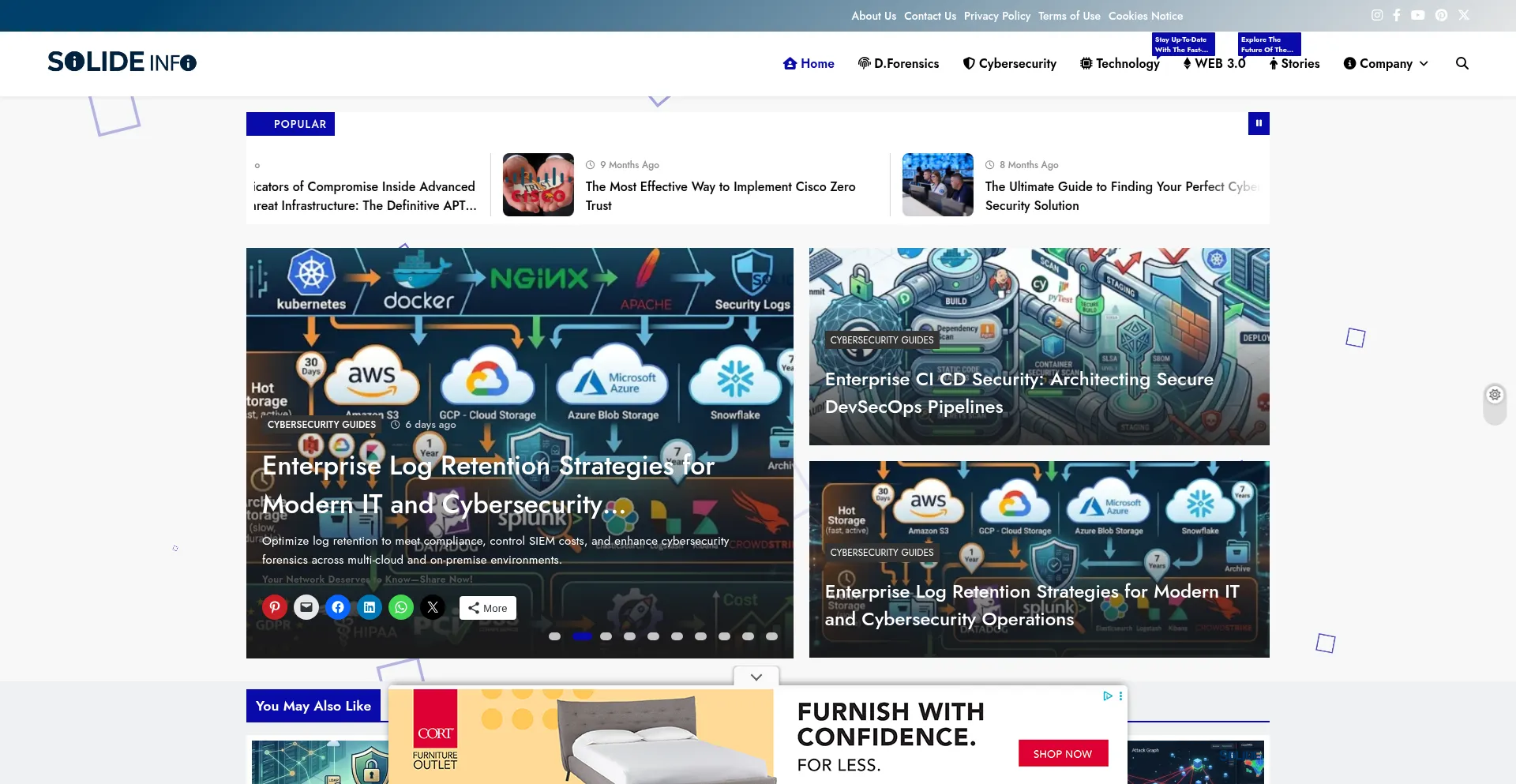Open the Stories menu item

pyautogui.click(x=1295, y=63)
